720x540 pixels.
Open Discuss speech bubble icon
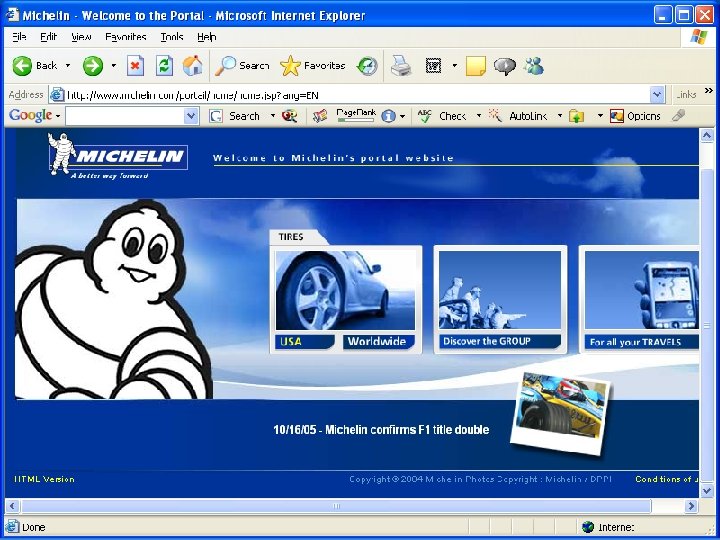[505, 66]
